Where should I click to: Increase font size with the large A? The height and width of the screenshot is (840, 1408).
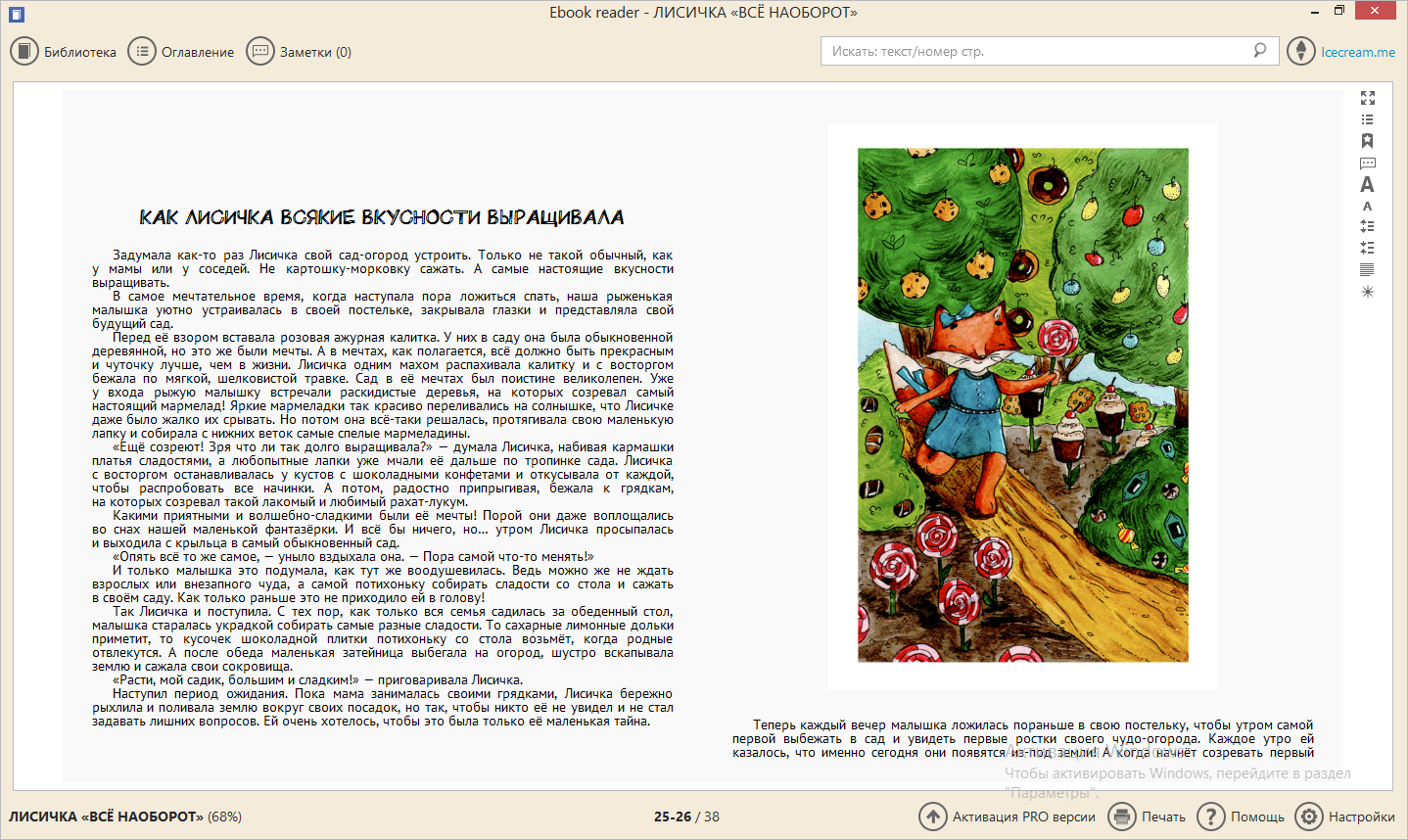point(1367,185)
